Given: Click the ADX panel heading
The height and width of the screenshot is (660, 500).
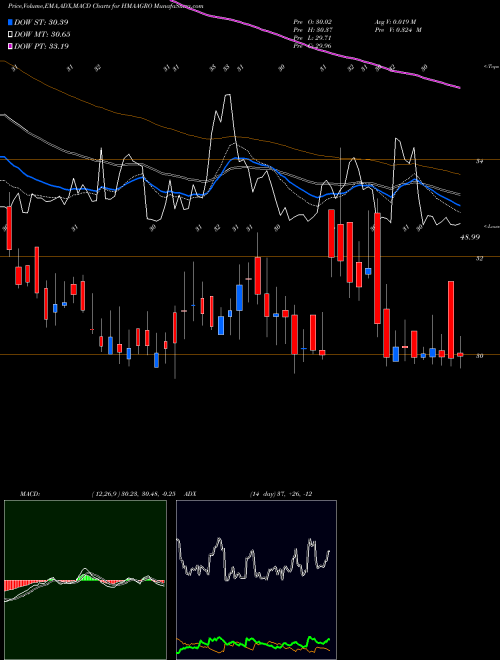Looking at the screenshot, I should [190, 494].
